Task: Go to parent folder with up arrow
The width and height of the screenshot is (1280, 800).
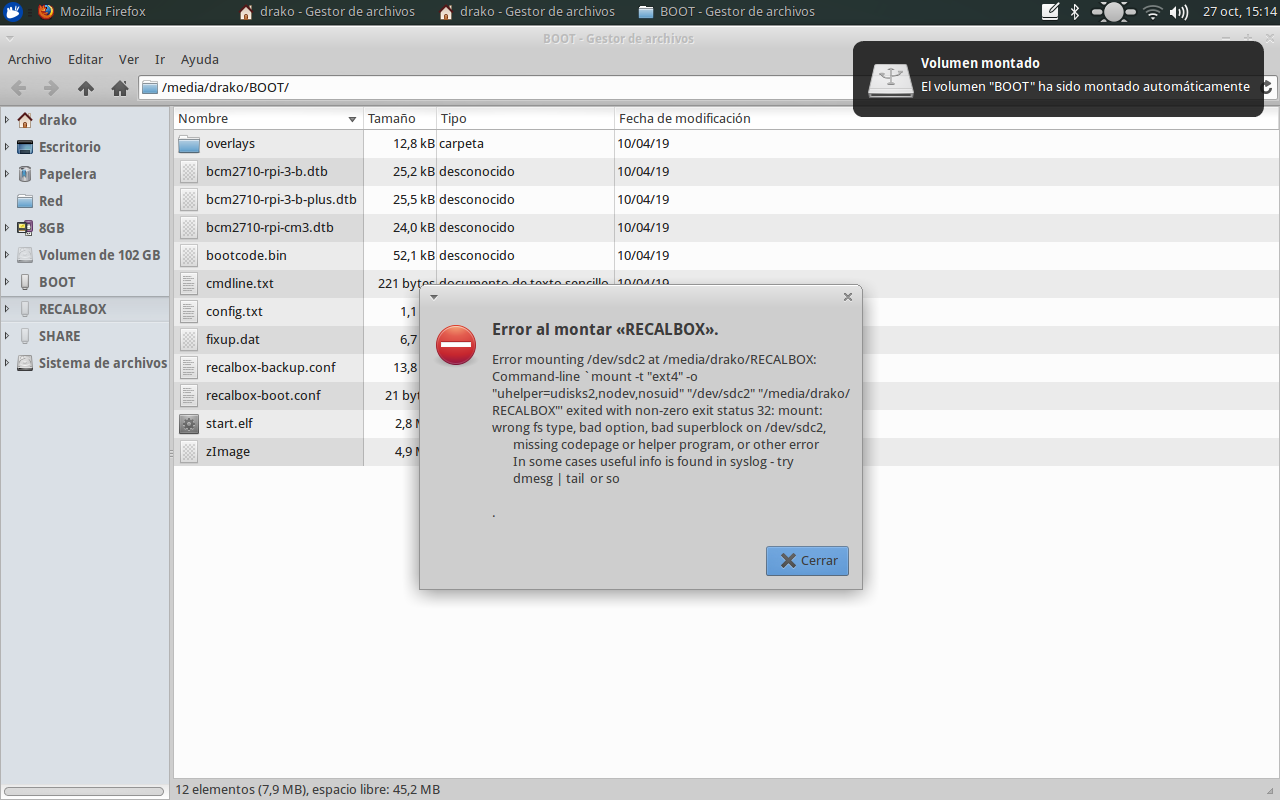Action: click(x=86, y=88)
